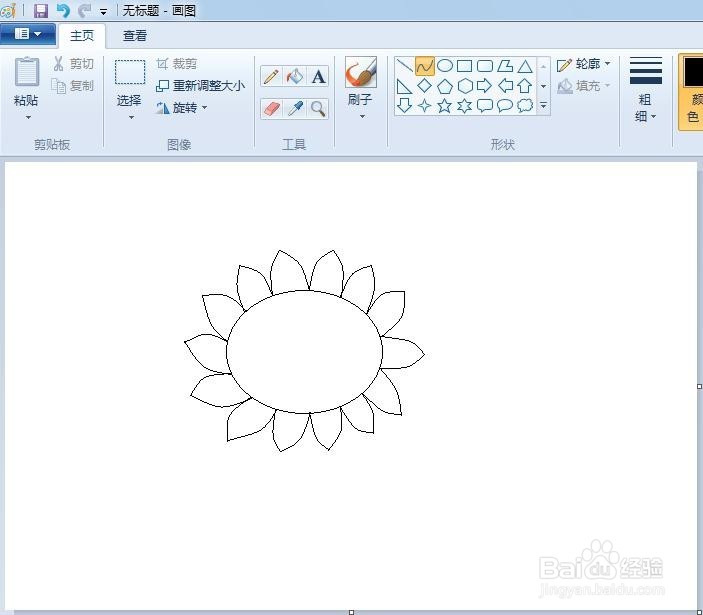This screenshot has height=615, width=703.
Task: Click inside the sunflower center oval
Action: point(304,352)
